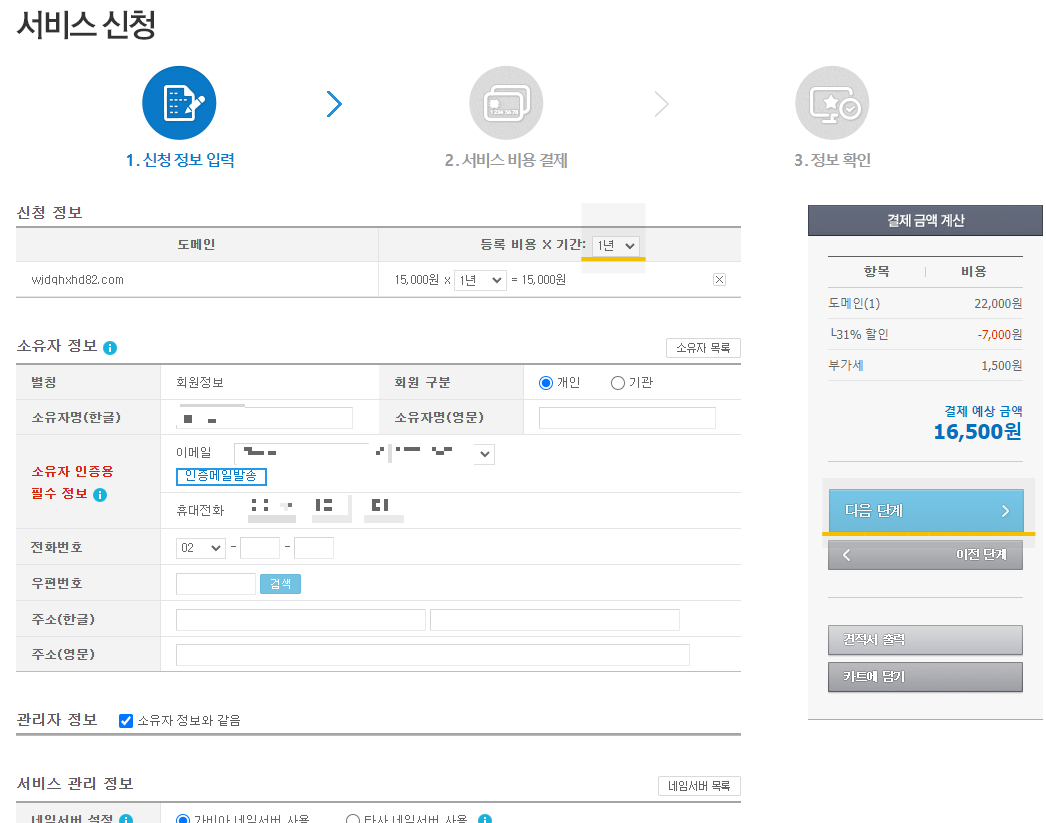Select 타사 네임서버 사용 radio
This screenshot has height=823, width=1046.
353,819
